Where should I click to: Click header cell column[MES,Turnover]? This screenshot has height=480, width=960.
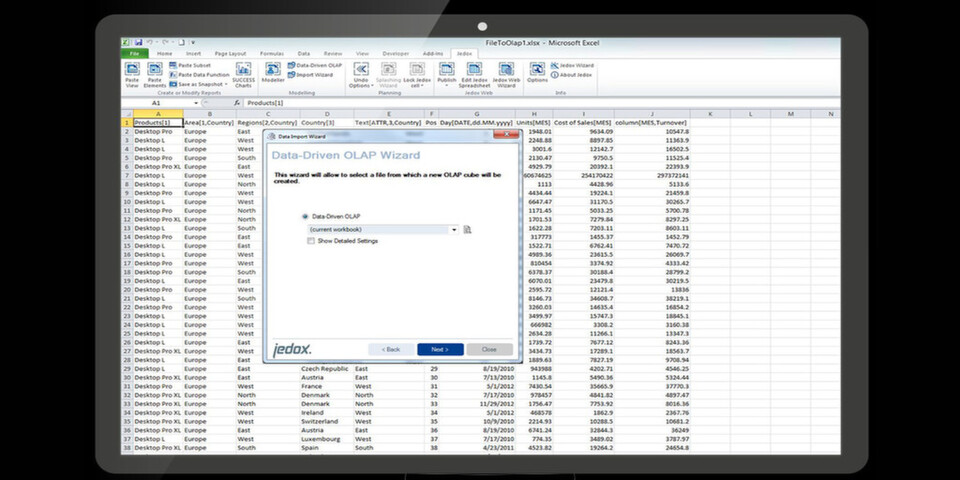pos(652,122)
